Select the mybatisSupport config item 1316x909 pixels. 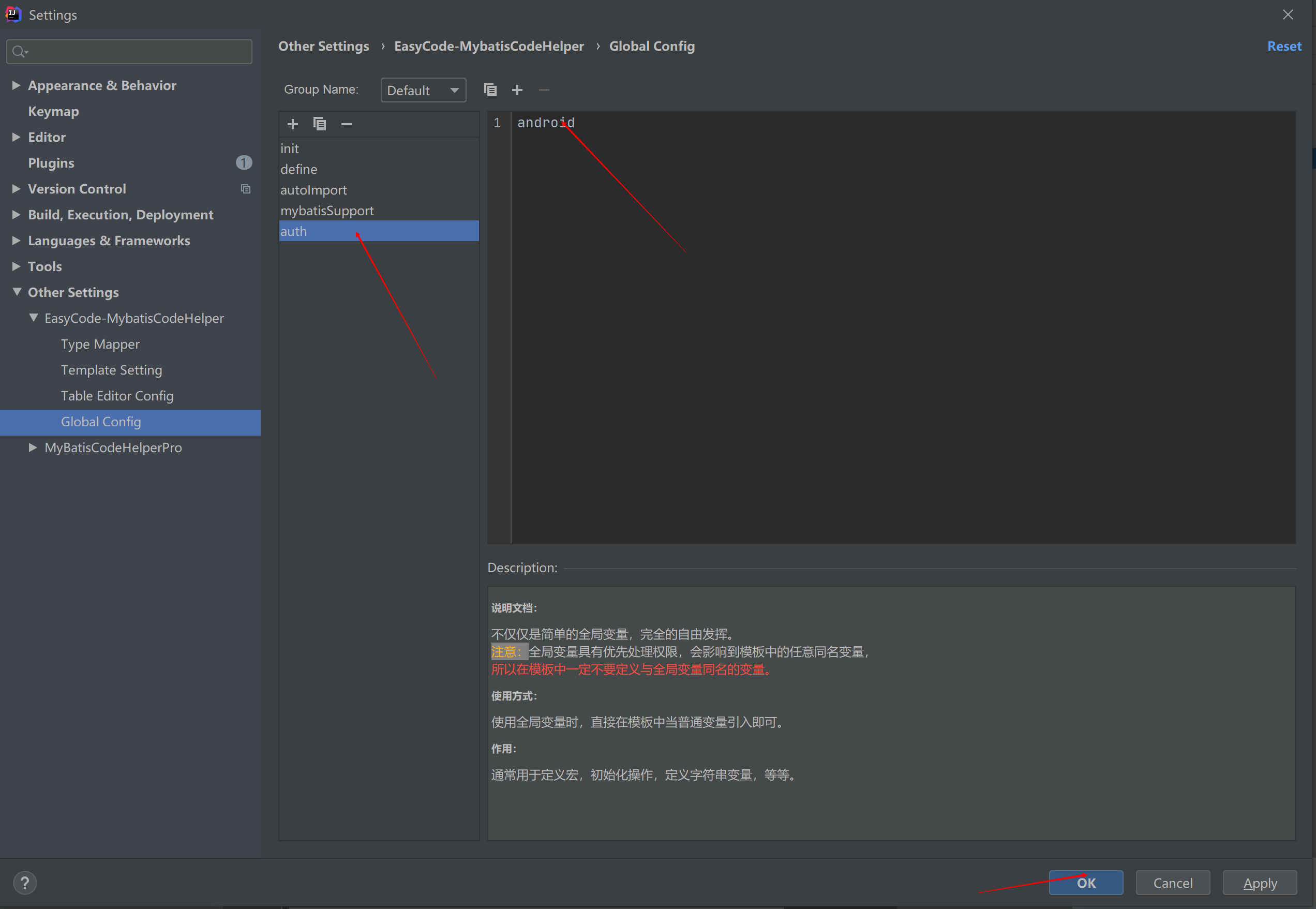[x=327, y=210]
